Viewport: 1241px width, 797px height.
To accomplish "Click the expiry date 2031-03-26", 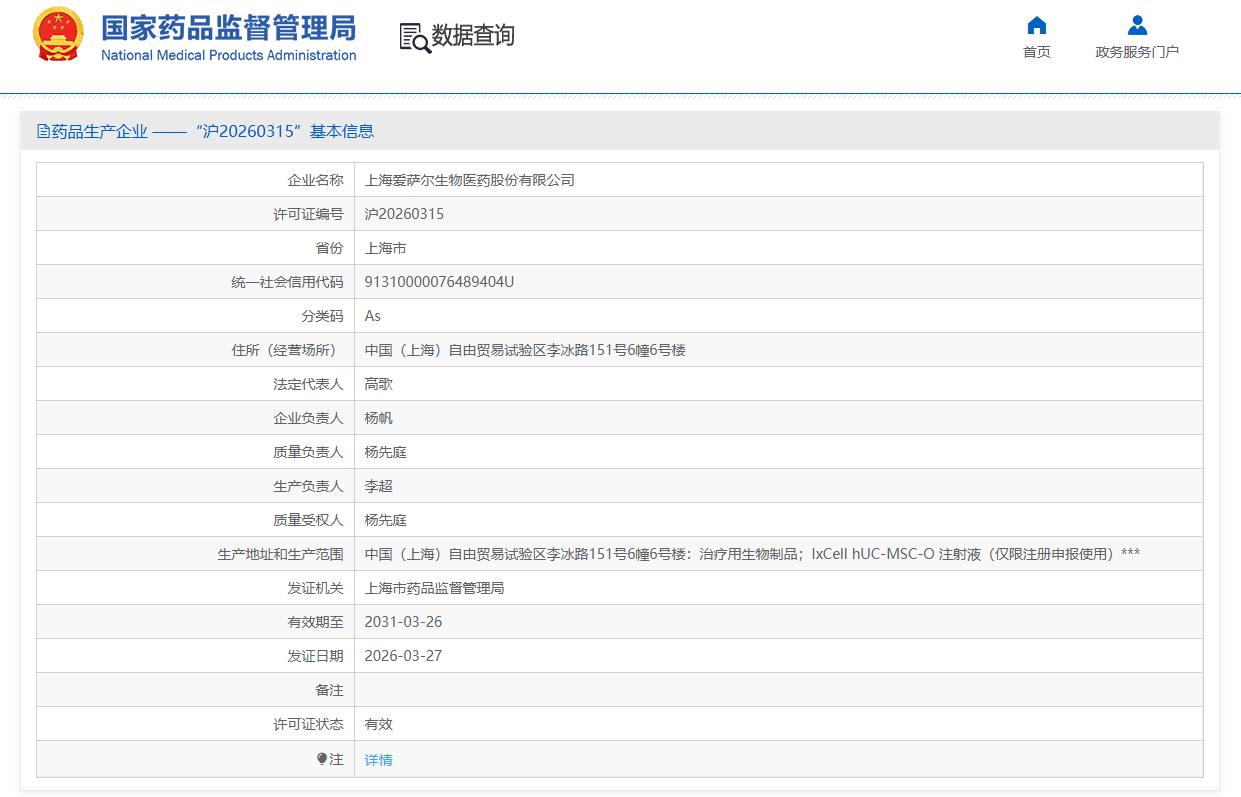I will (x=403, y=622).
